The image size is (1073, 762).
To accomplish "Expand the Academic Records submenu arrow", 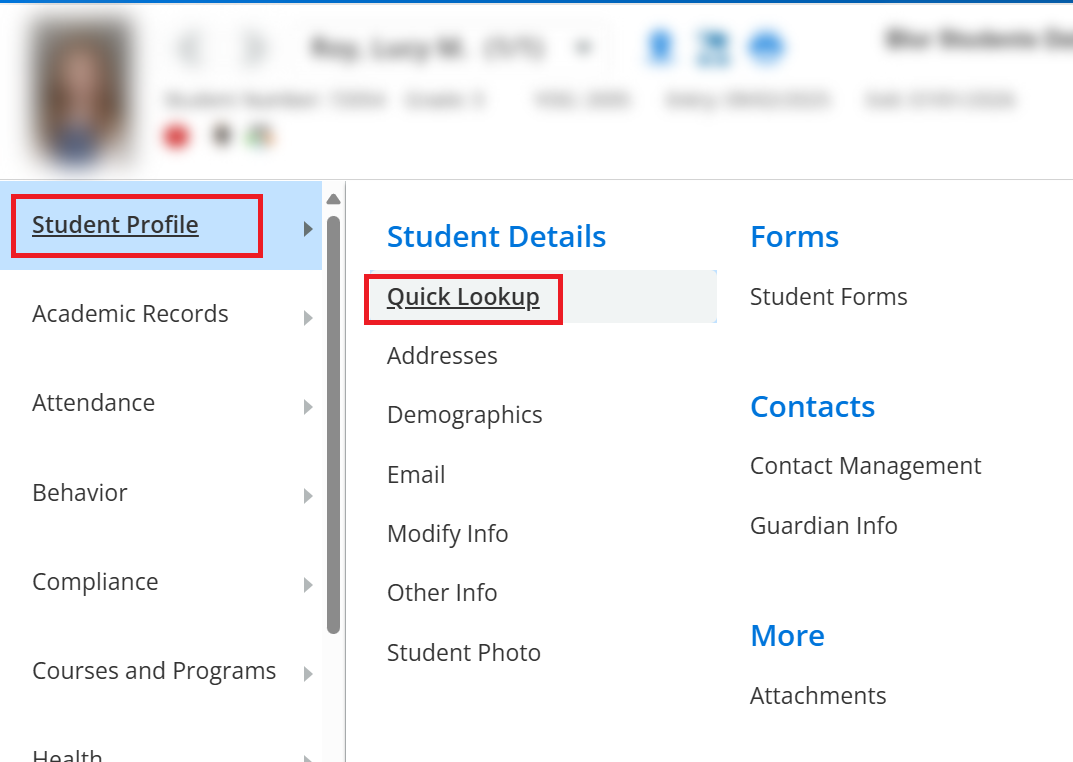I will point(308,318).
